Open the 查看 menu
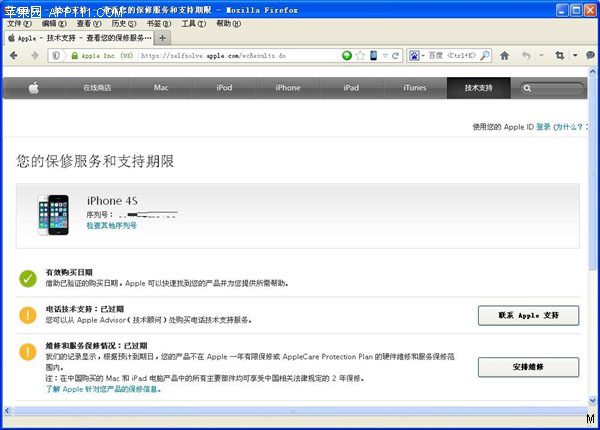The height and width of the screenshot is (430, 600). [89, 24]
